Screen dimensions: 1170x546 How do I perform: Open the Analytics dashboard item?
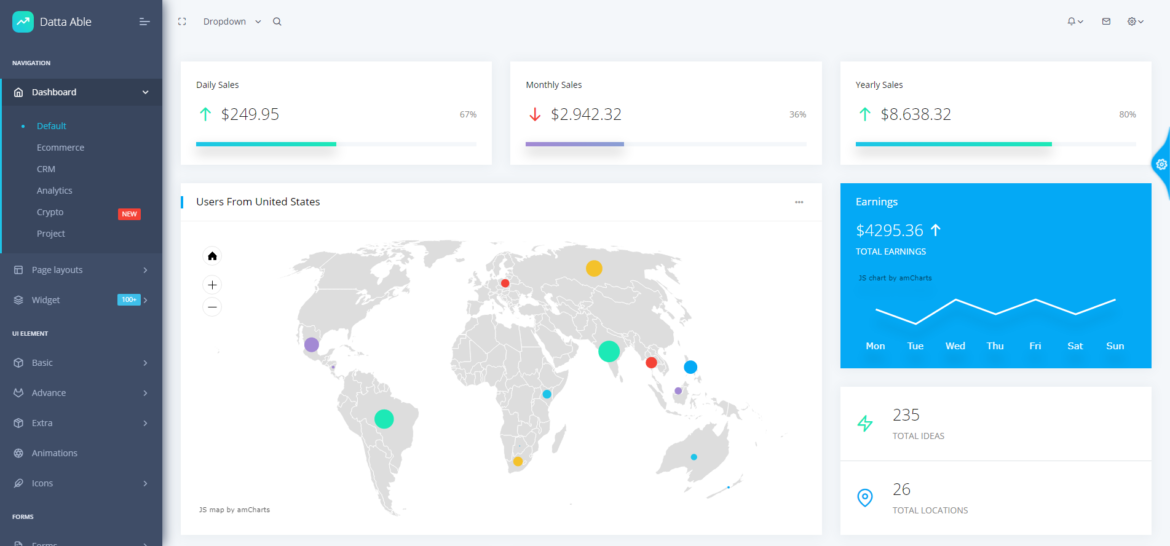pyautogui.click(x=54, y=191)
